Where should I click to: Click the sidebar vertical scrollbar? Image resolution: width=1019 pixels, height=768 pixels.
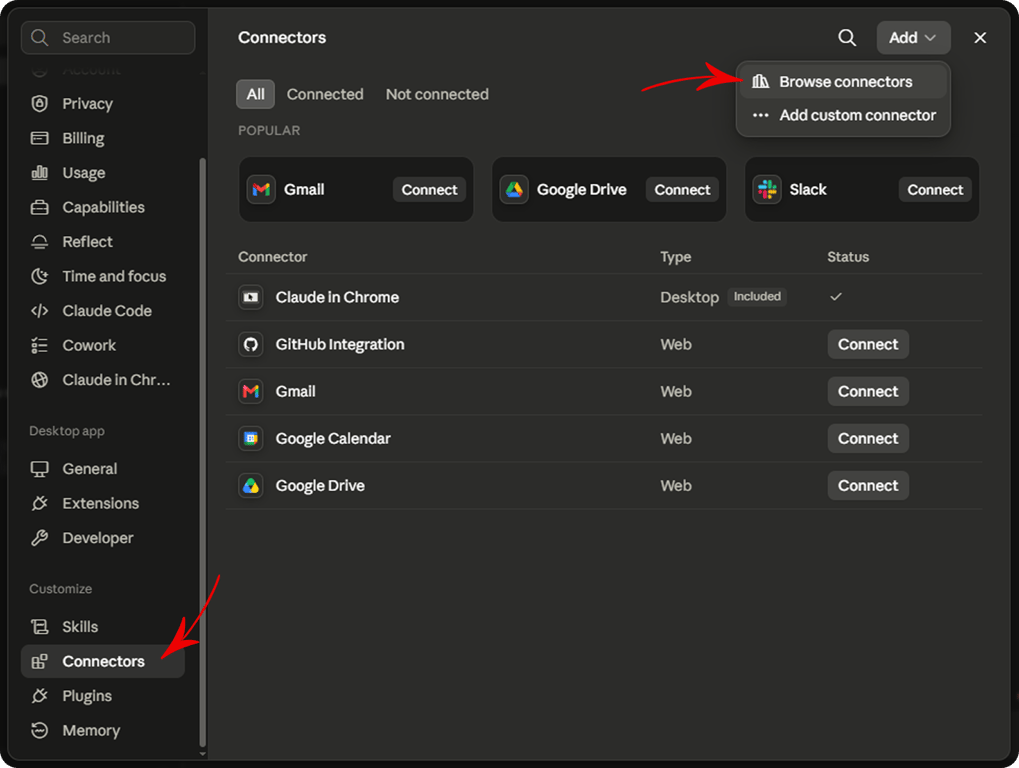[x=202, y=453]
